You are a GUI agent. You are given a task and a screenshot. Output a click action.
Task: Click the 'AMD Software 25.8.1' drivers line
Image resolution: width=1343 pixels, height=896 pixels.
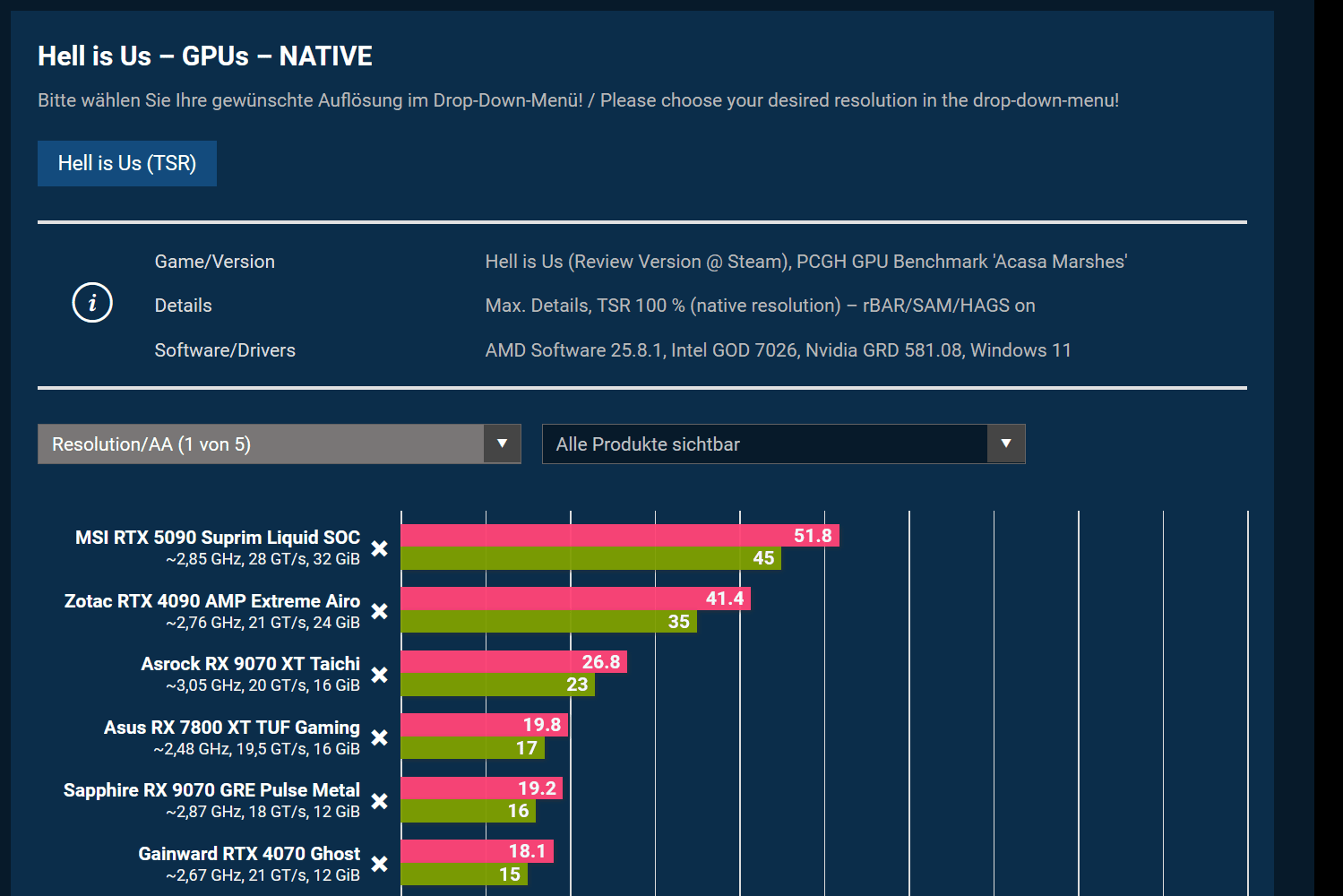779,350
